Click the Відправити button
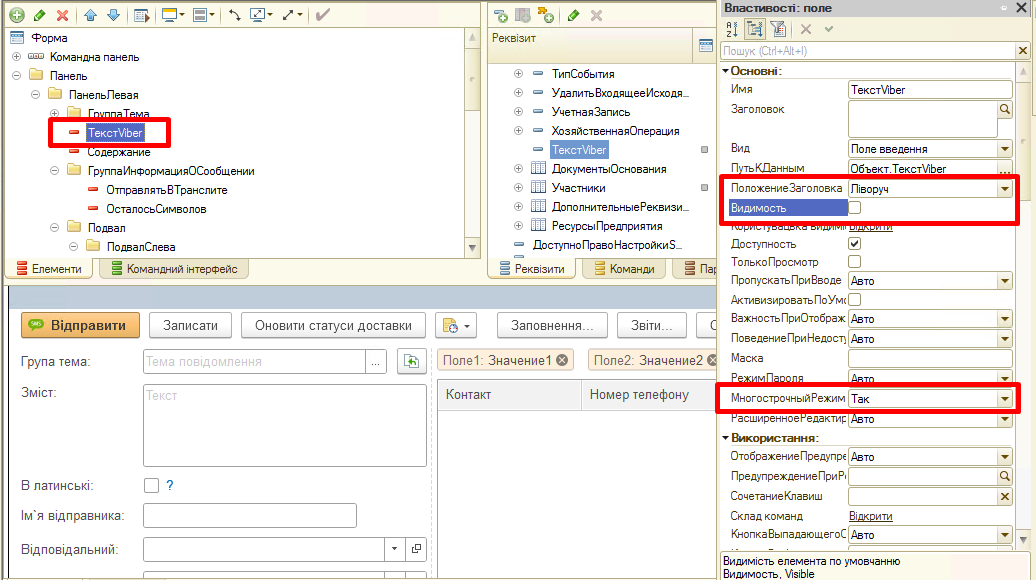 coord(81,325)
